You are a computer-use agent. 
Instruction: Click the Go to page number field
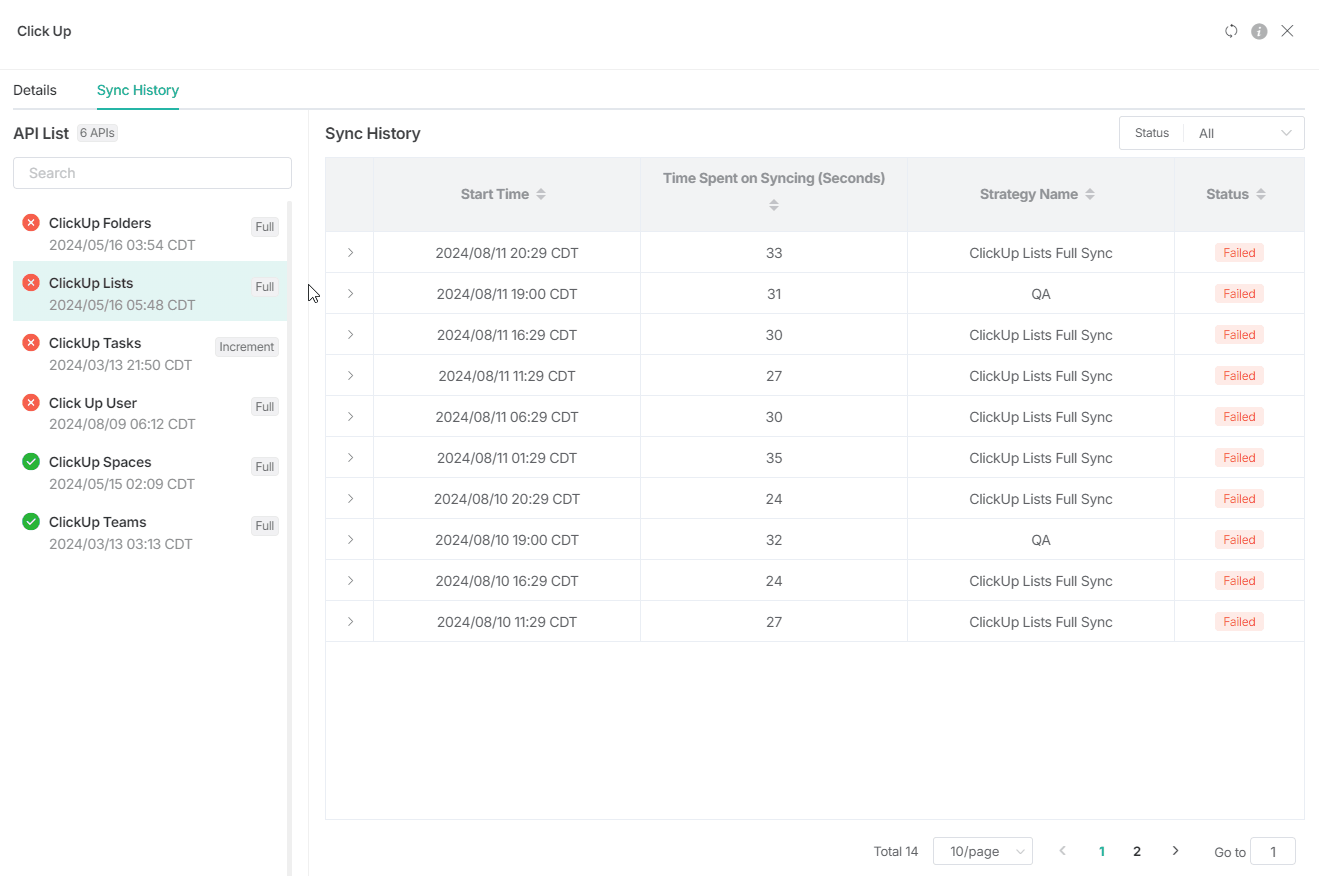1272,851
